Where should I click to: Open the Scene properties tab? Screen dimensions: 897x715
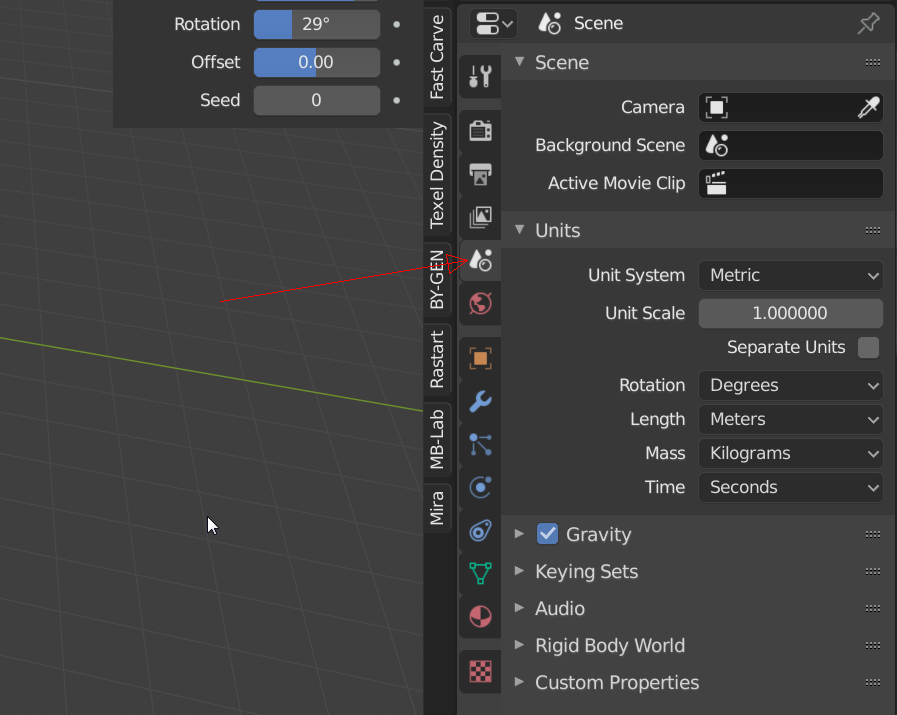pos(480,261)
